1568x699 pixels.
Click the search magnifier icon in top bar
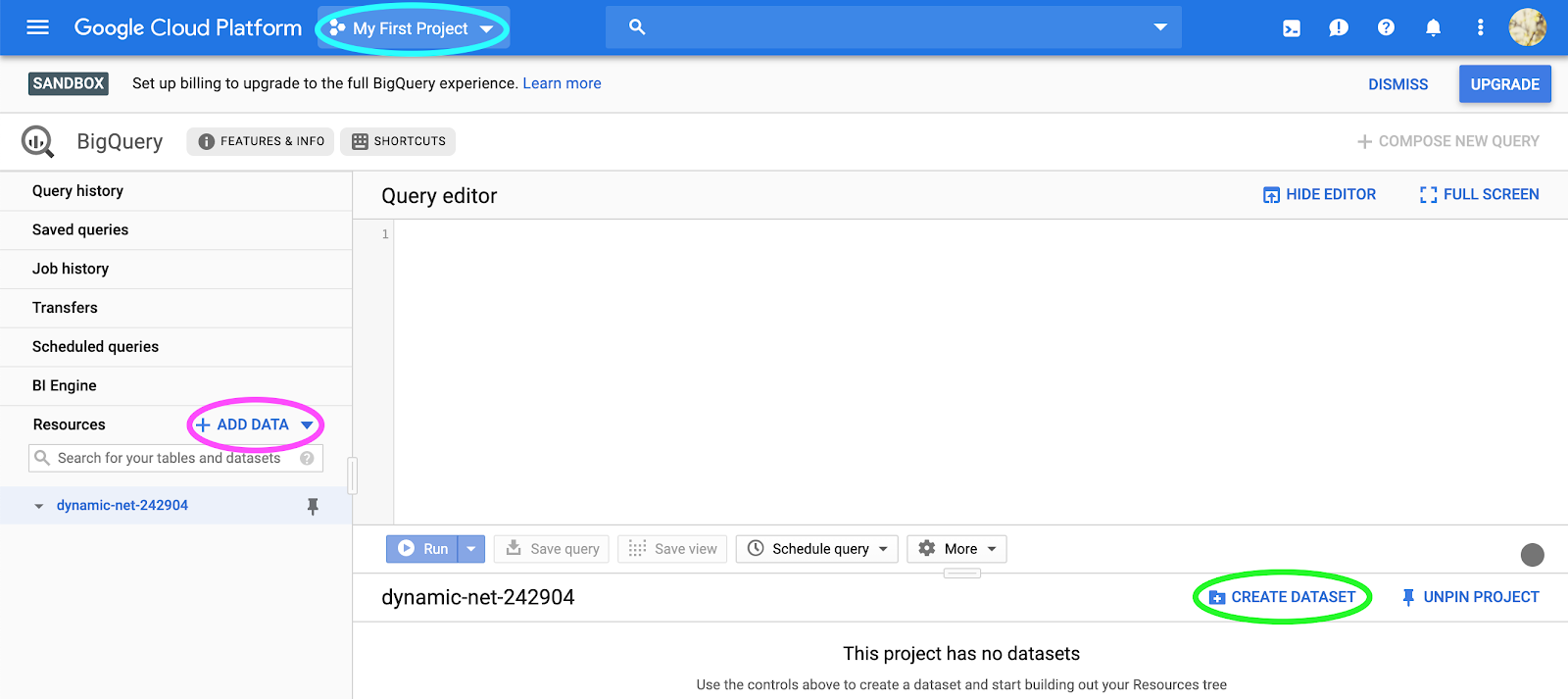click(637, 27)
